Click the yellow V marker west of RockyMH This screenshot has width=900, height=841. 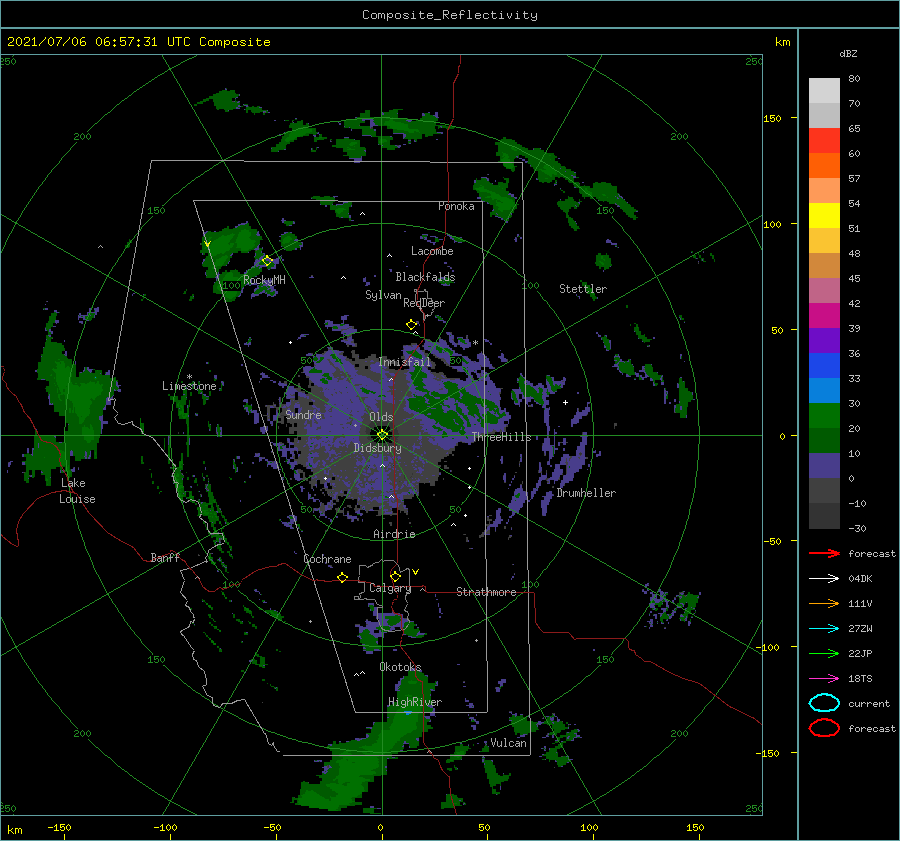[x=207, y=245]
